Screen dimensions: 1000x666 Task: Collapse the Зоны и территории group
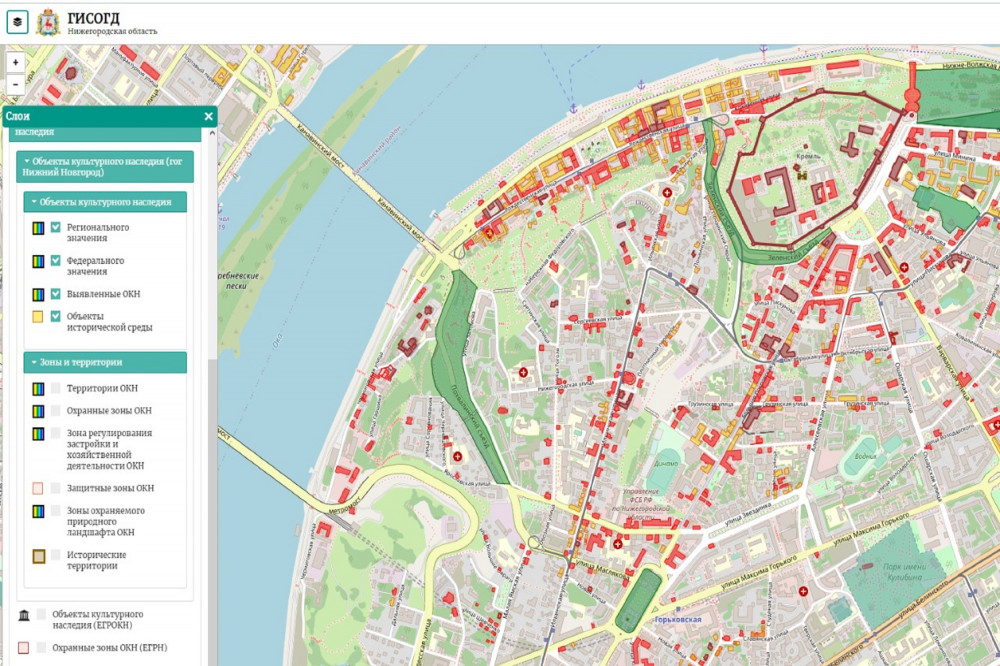point(105,362)
